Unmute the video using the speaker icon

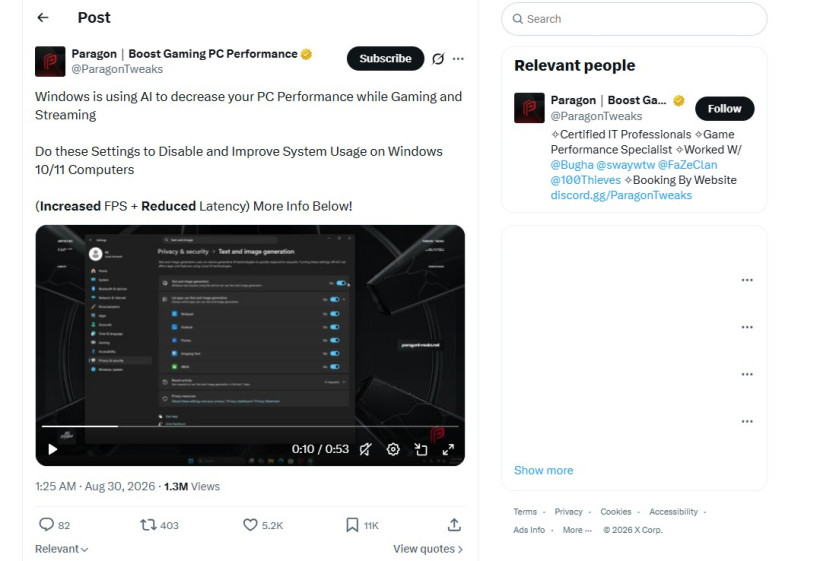(366, 449)
